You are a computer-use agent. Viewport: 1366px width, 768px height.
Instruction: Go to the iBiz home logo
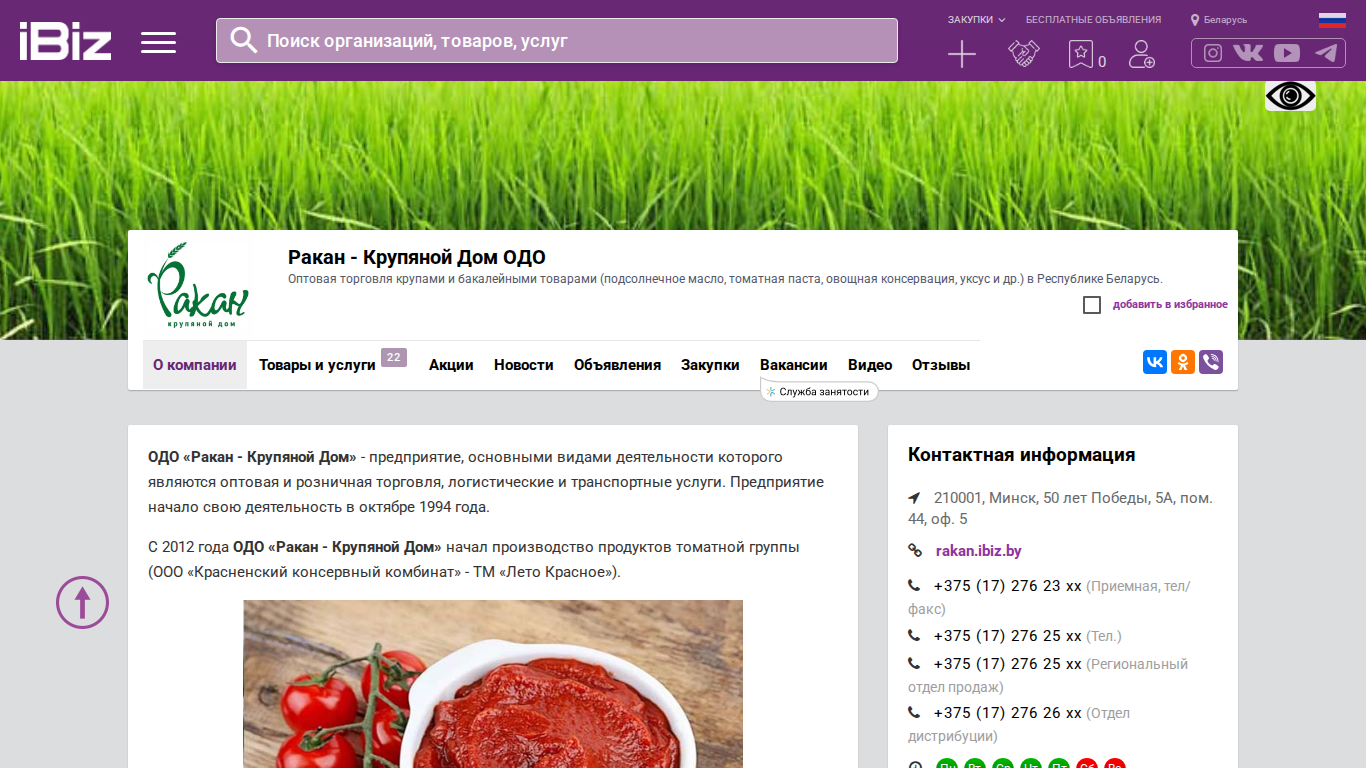pyautogui.click(x=65, y=41)
